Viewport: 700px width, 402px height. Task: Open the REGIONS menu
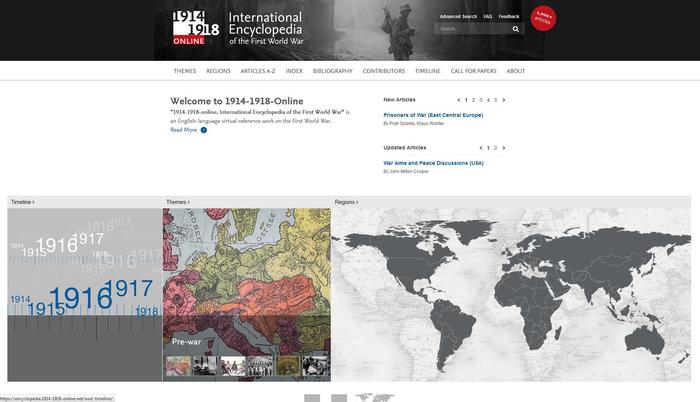pos(218,71)
